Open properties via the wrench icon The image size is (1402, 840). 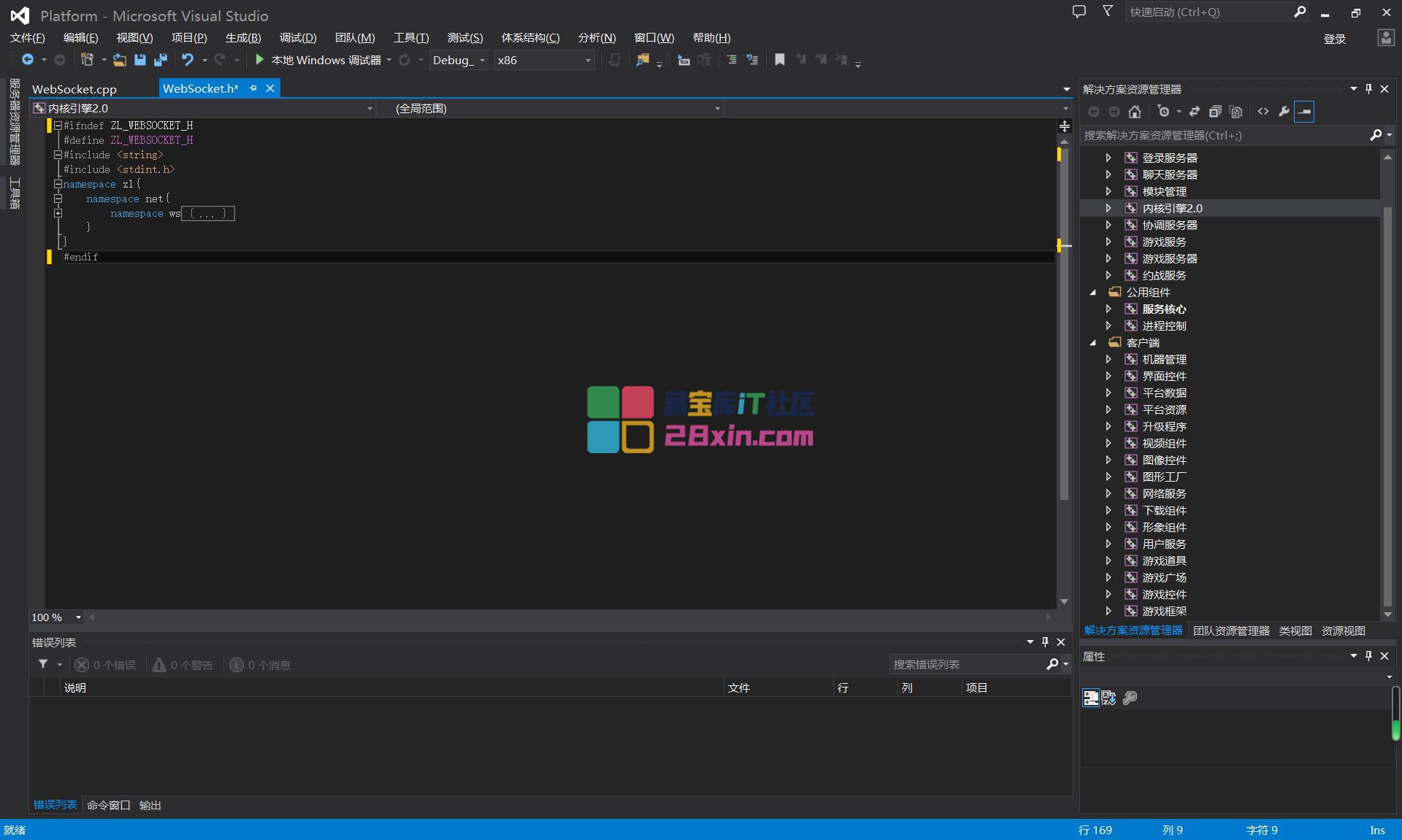tap(1284, 112)
